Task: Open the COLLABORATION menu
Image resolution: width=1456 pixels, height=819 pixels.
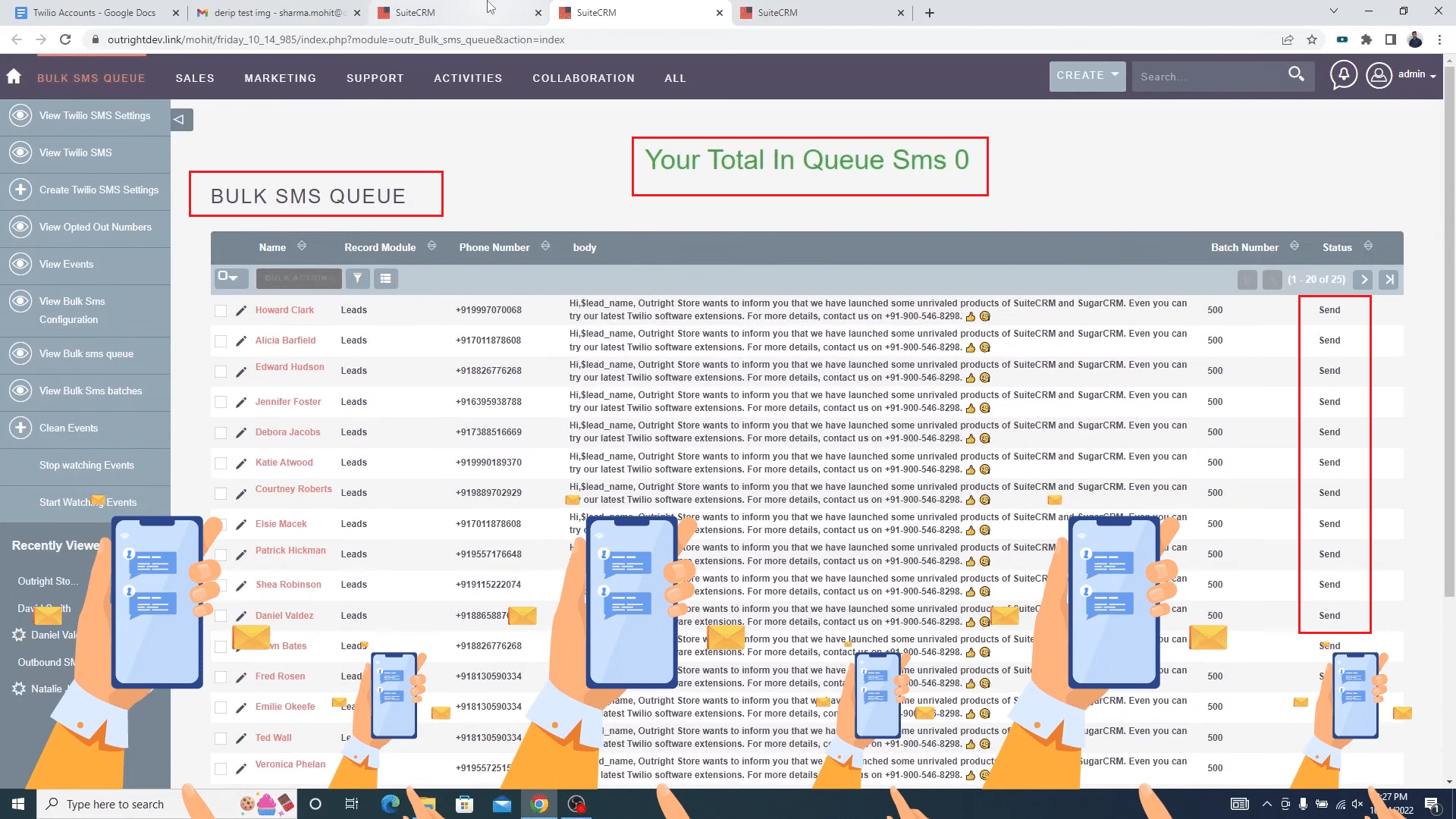Action: coord(583,78)
